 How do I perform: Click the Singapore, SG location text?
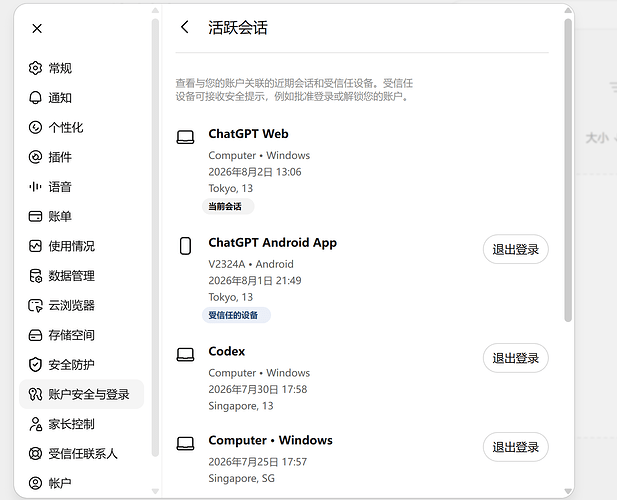click(242, 478)
